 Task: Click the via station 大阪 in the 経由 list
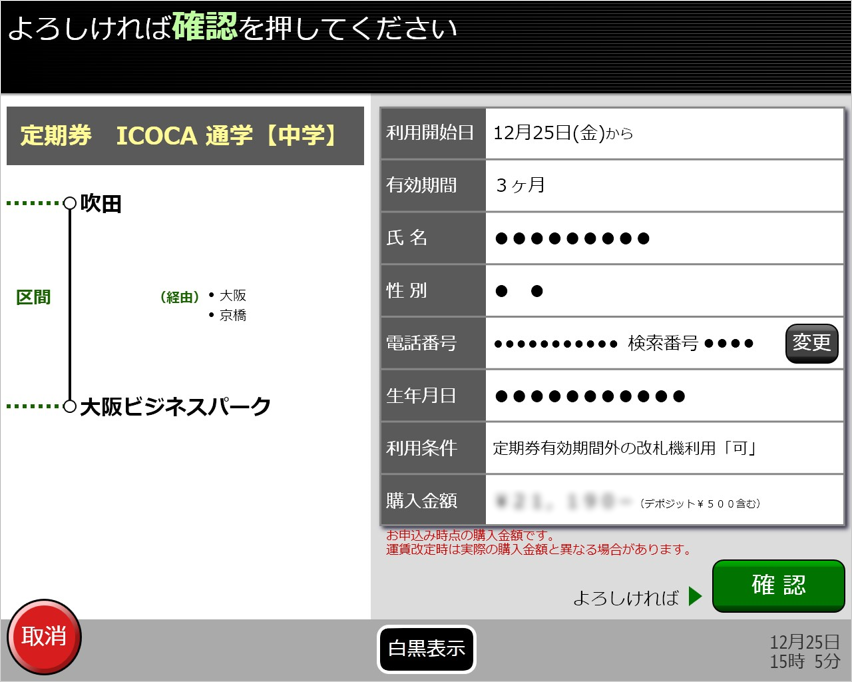pyautogui.click(x=232, y=295)
